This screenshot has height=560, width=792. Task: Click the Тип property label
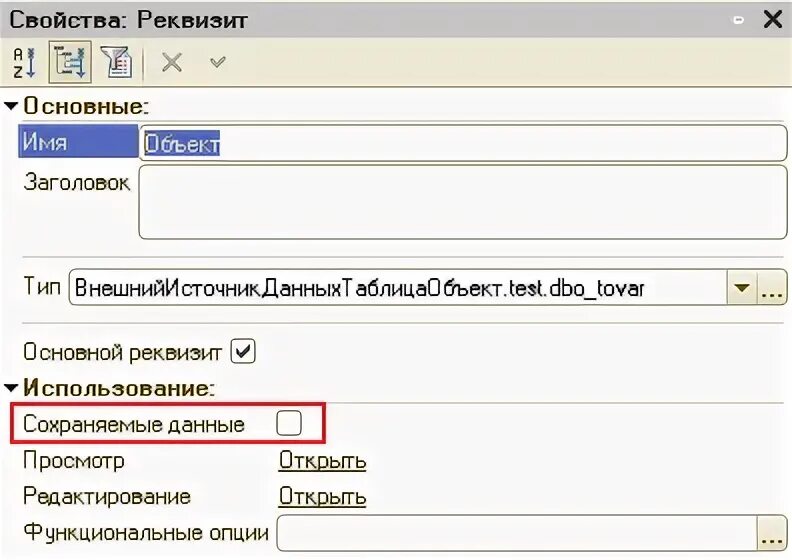42,286
